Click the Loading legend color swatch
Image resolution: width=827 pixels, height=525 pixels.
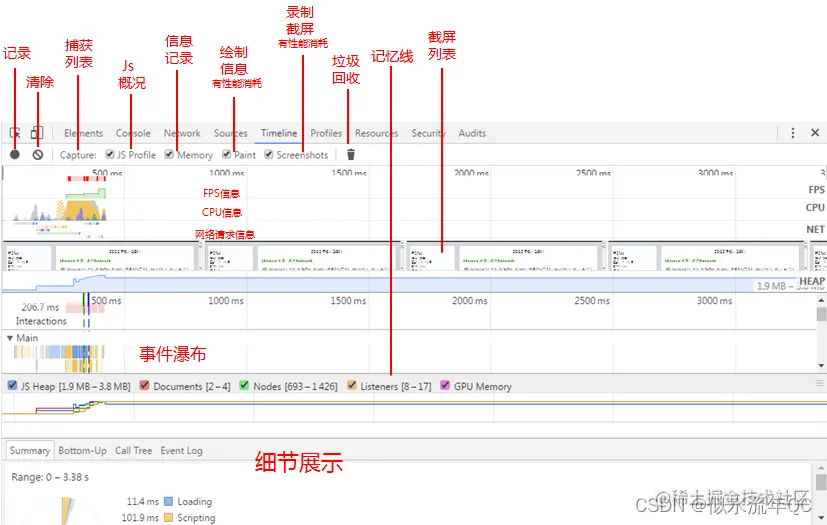click(x=169, y=501)
